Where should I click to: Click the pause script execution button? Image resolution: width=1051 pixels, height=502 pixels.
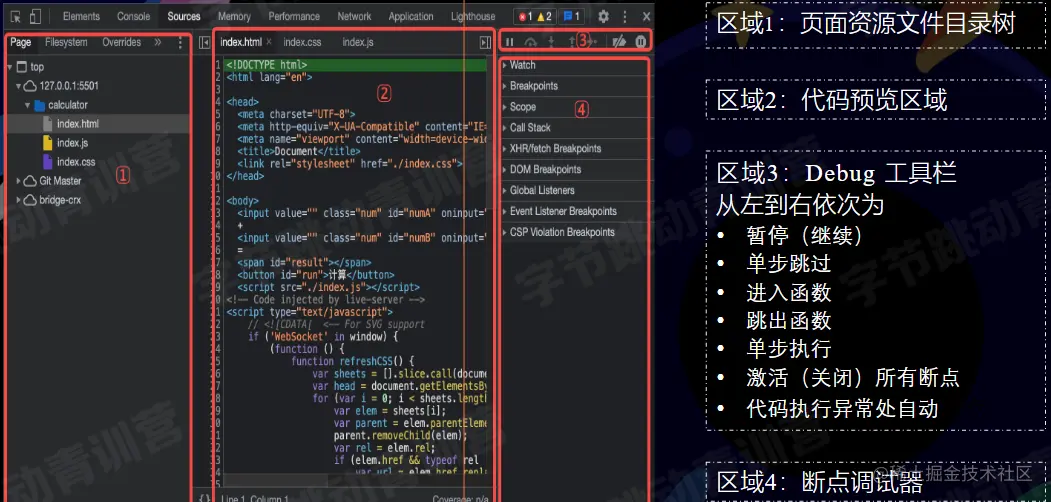(509, 42)
